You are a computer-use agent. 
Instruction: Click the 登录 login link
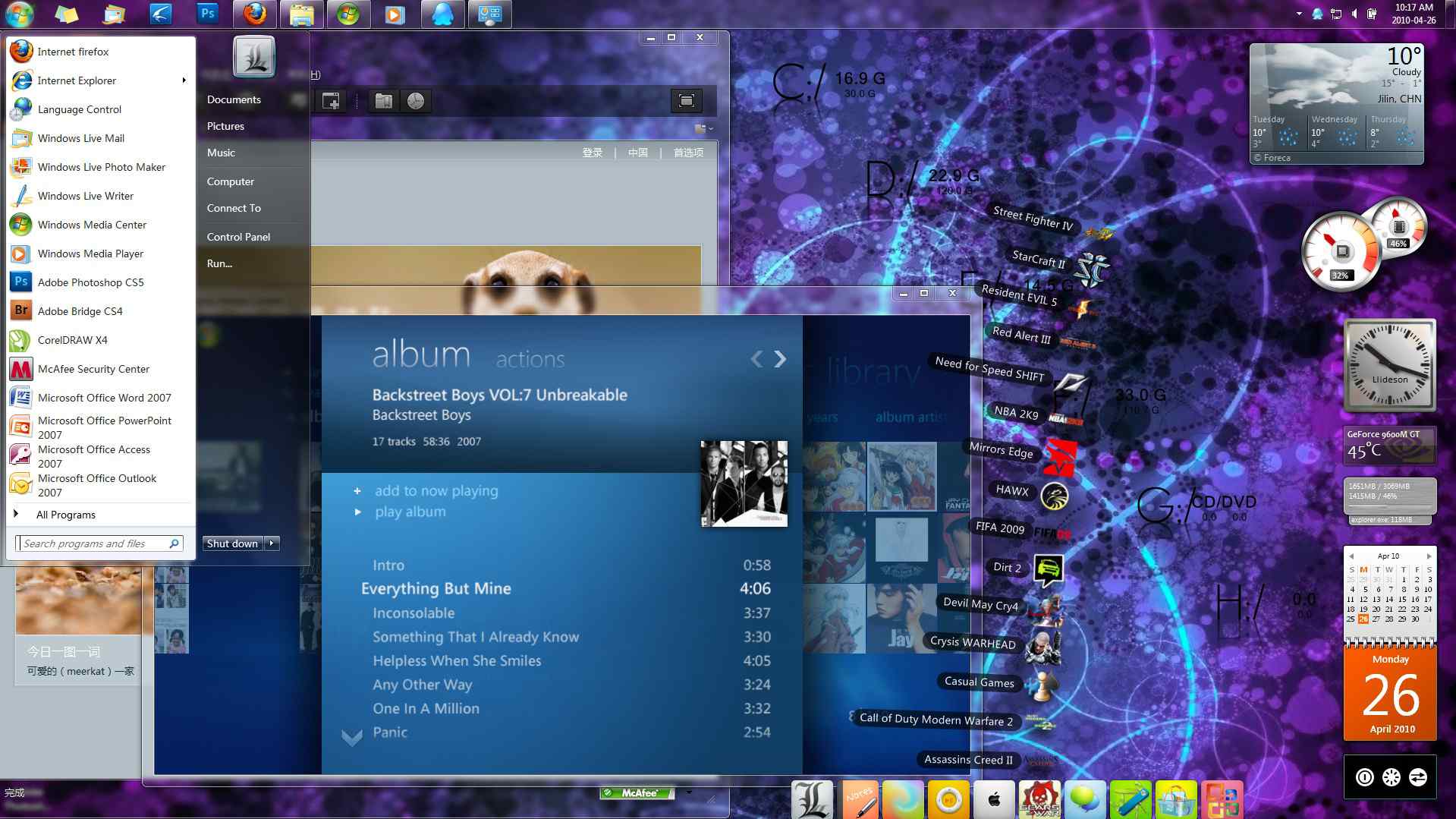click(592, 153)
